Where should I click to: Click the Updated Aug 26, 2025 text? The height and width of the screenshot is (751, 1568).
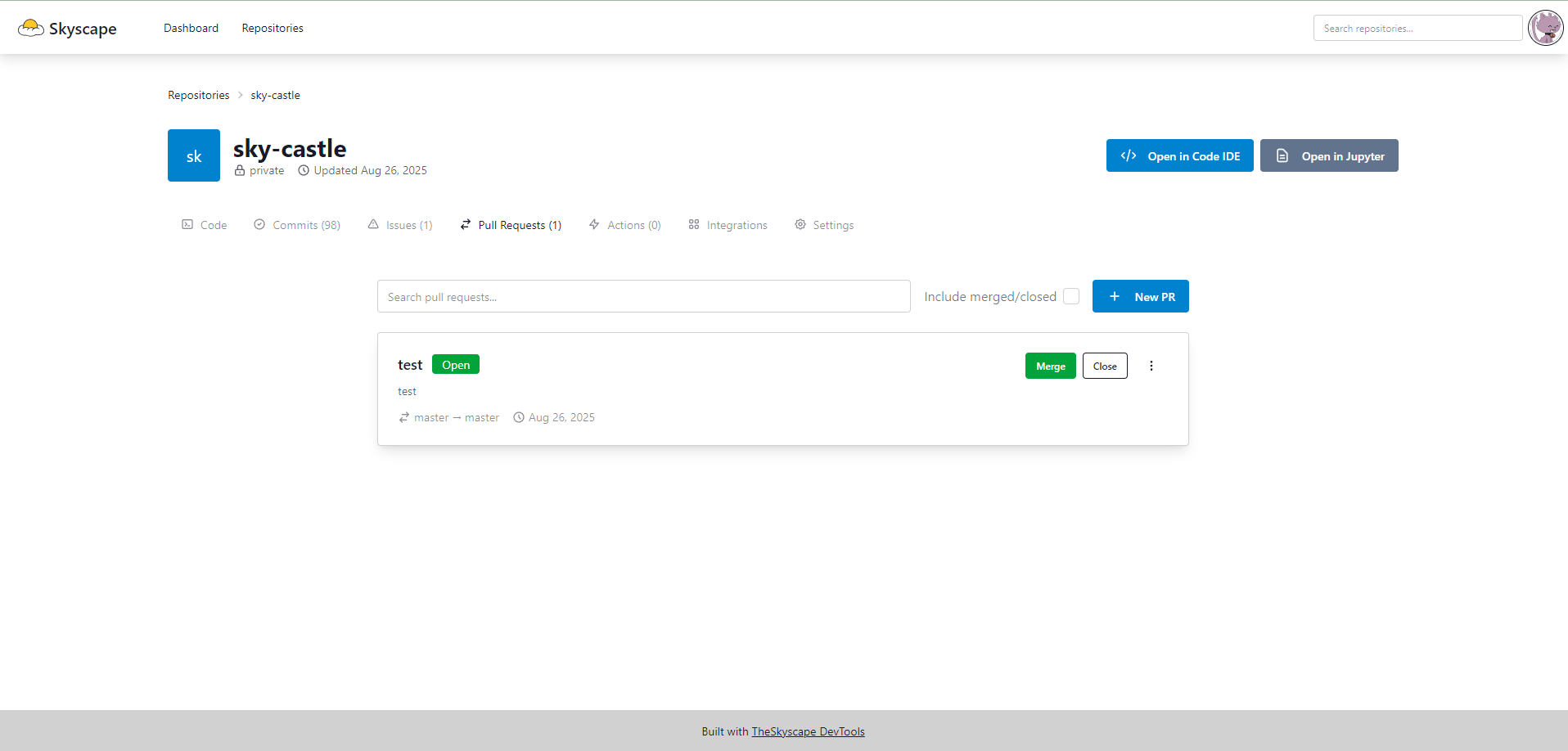point(370,170)
